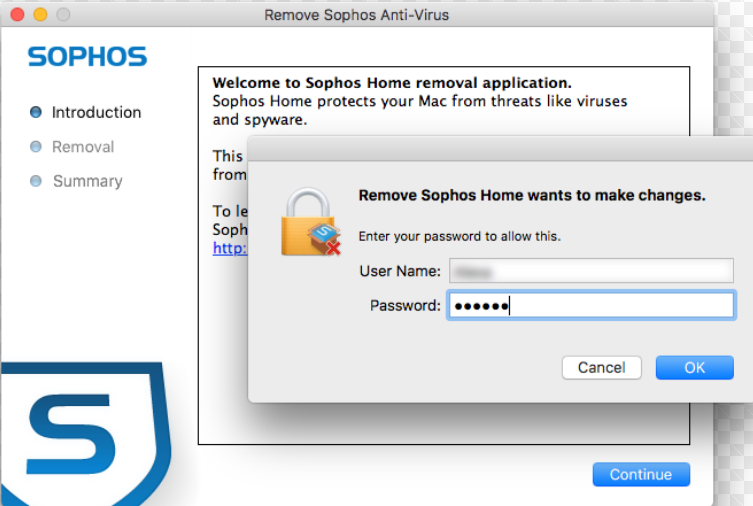The height and width of the screenshot is (506, 753).
Task: Open the partially hidden http link
Action: coord(229,248)
